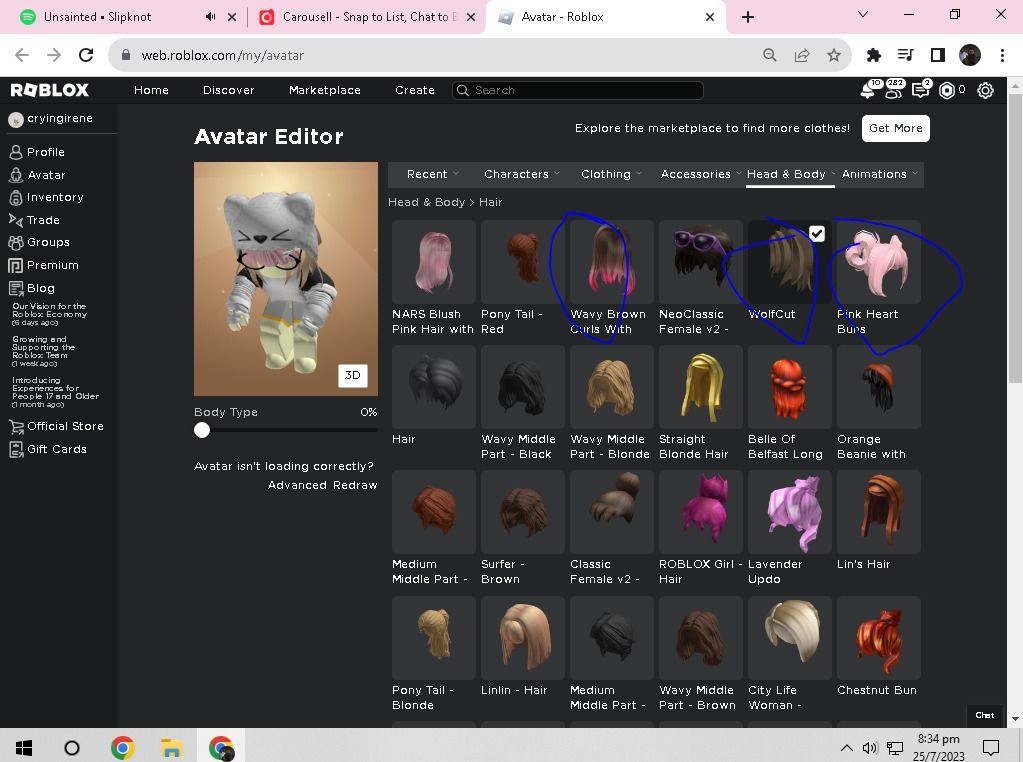Image resolution: width=1023 pixels, height=762 pixels.
Task: Open the Advanced Redraw link
Action: [322, 484]
